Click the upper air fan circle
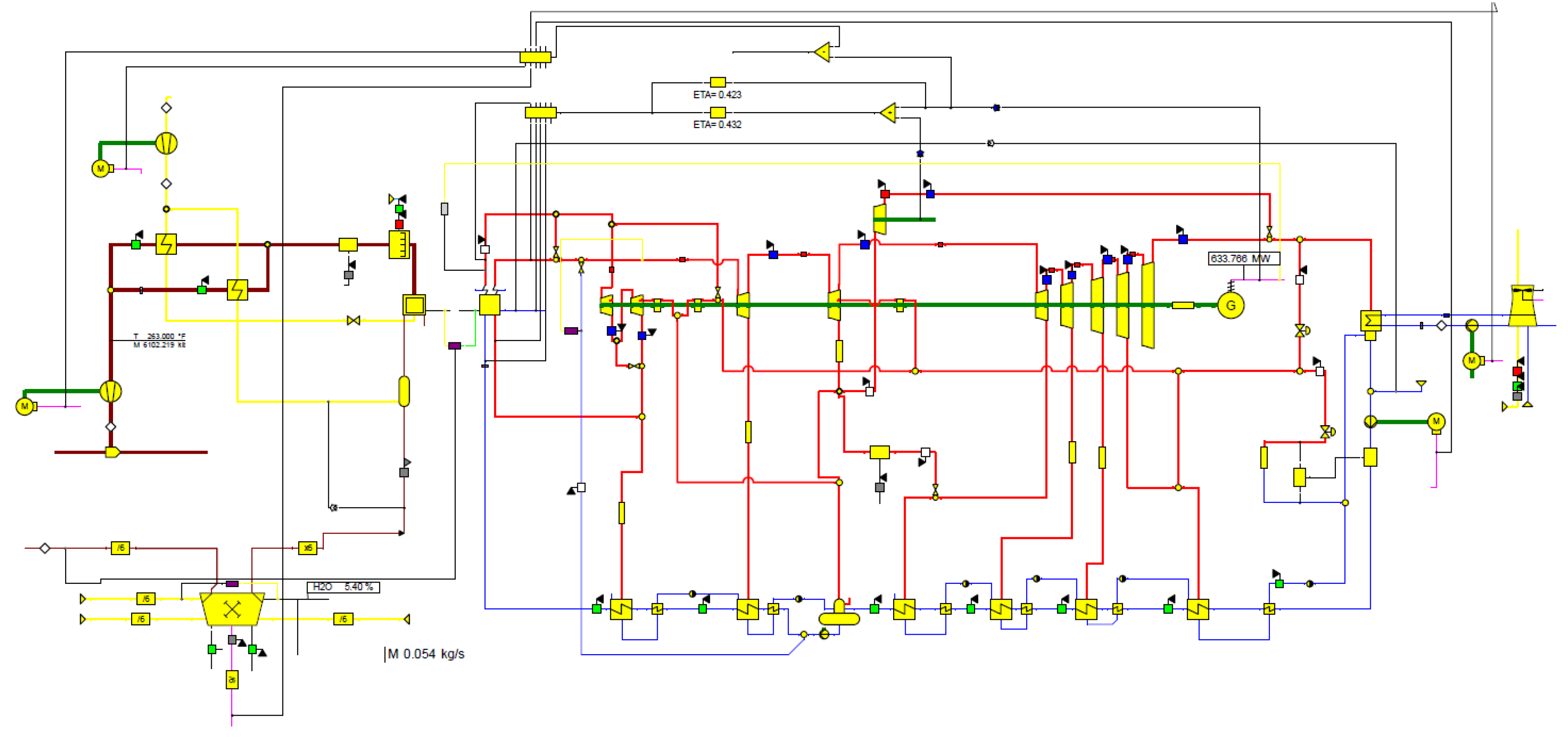The width and height of the screenshot is (1568, 743). coord(166,144)
